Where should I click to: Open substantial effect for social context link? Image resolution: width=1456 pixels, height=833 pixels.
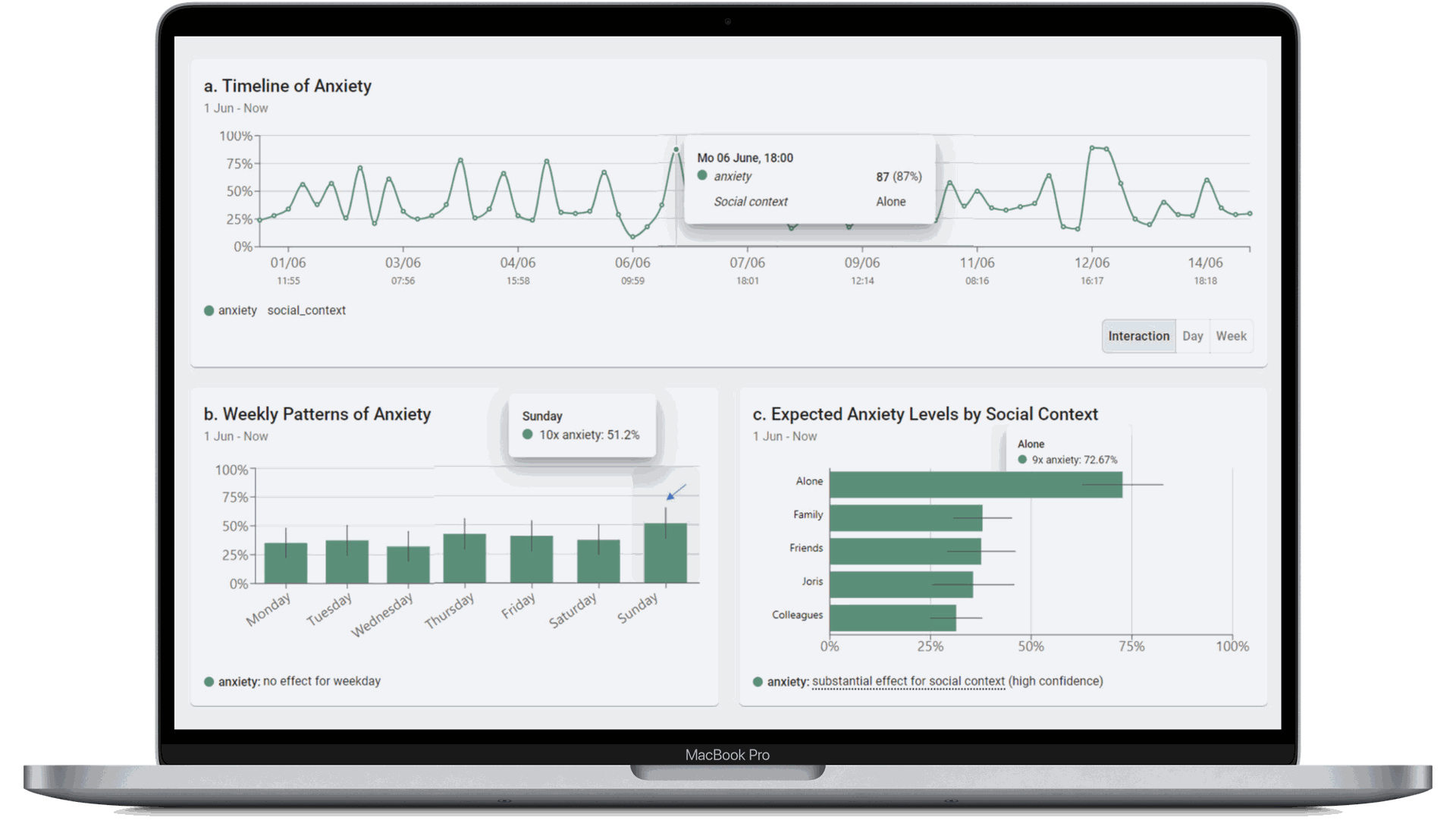[908, 681]
